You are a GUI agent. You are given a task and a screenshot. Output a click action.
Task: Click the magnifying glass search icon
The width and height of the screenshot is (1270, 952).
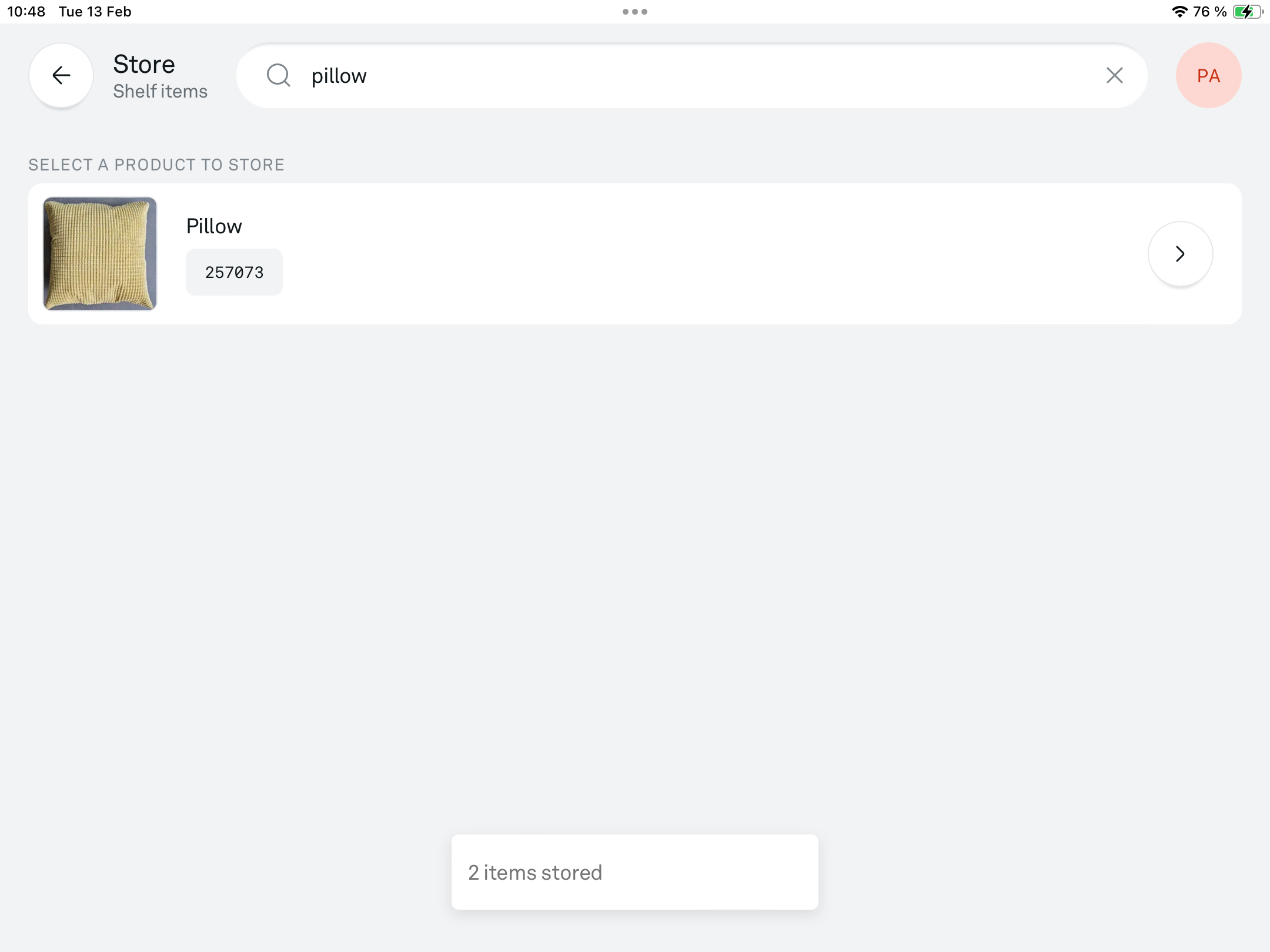(279, 75)
